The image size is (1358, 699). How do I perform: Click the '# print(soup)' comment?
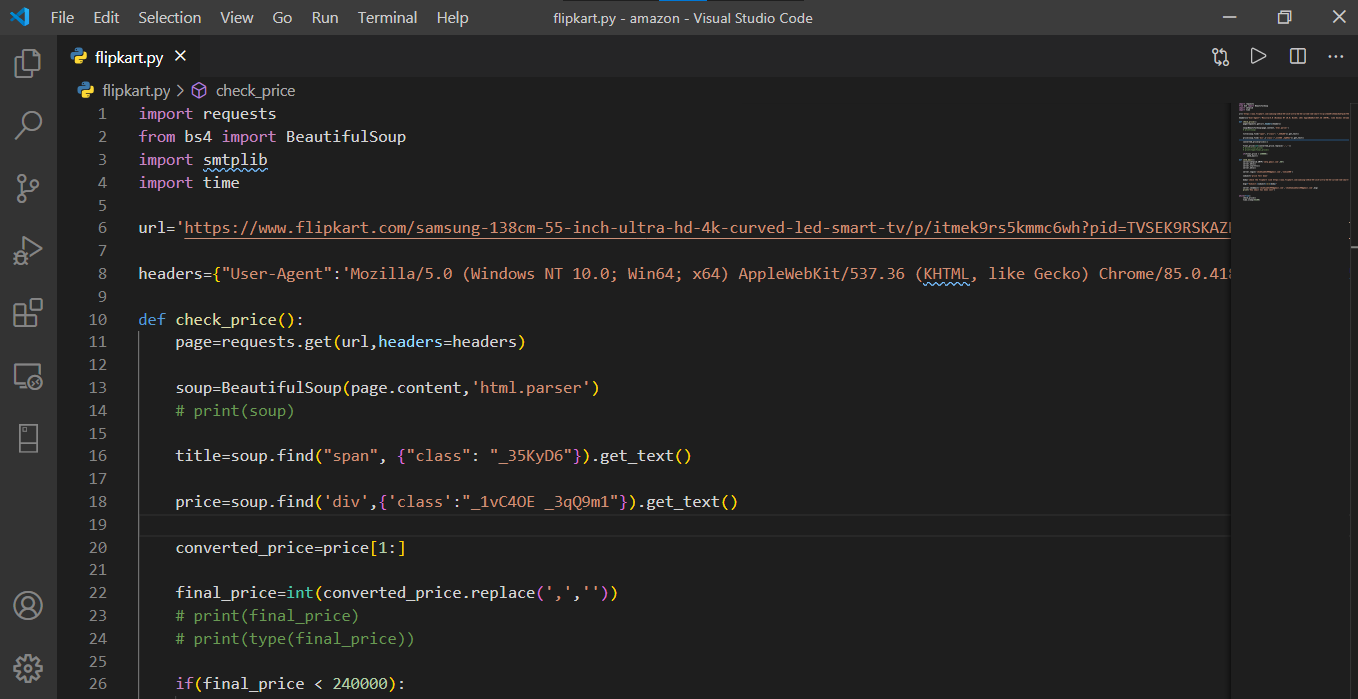(235, 411)
